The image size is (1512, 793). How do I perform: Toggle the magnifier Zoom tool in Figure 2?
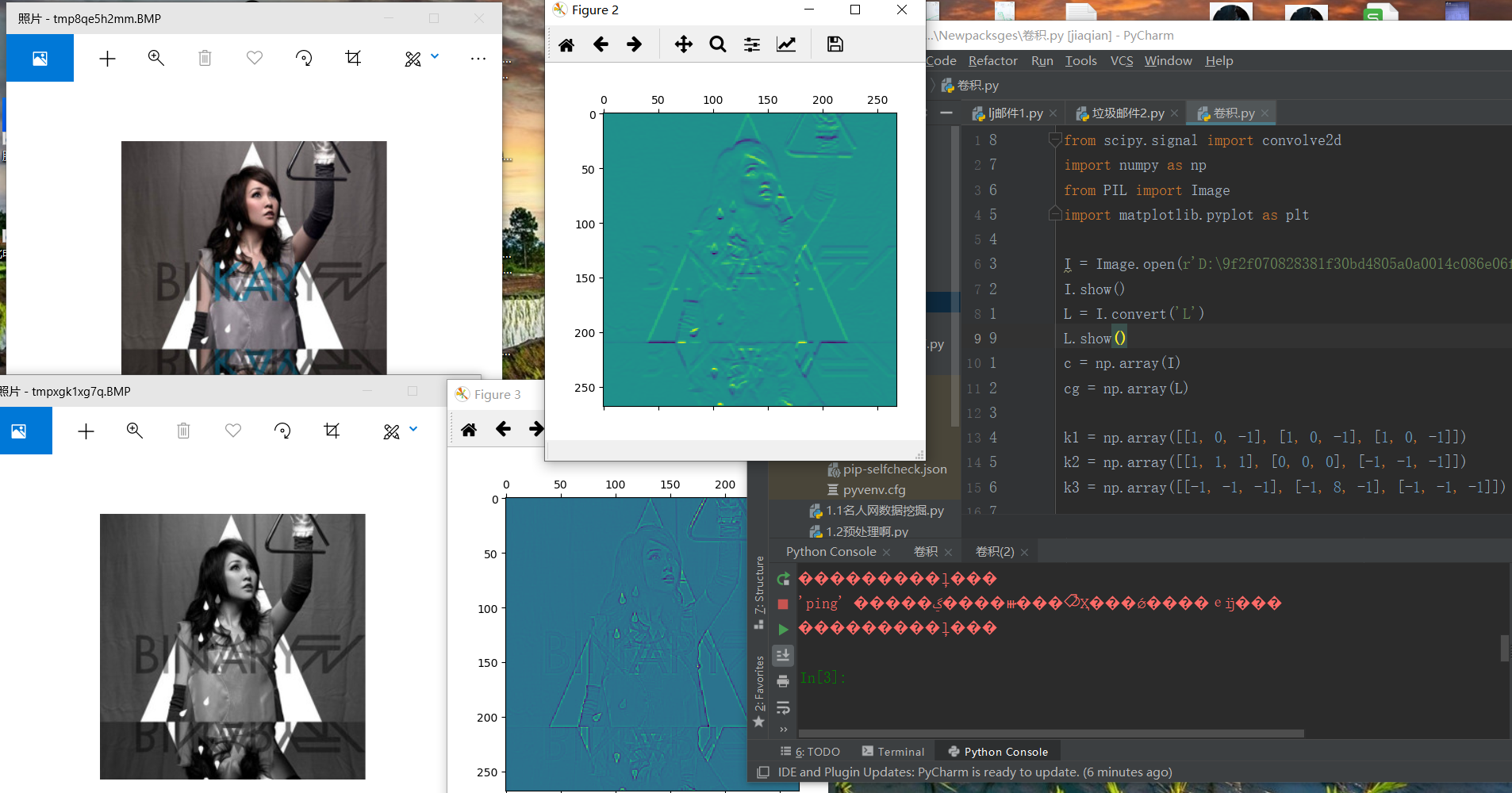pyautogui.click(x=717, y=44)
